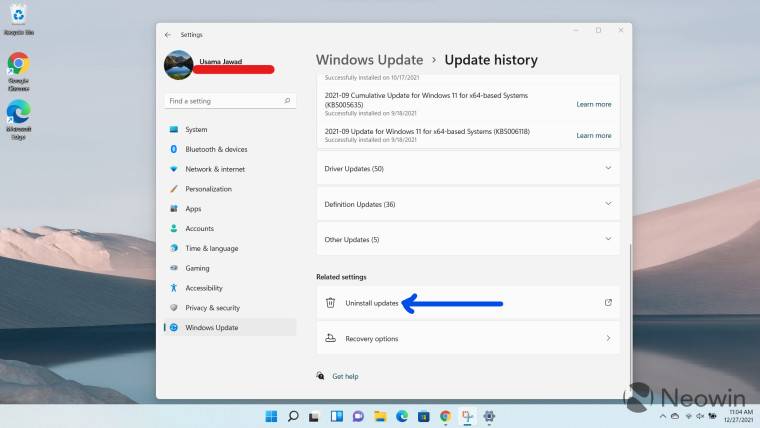The image size is (760, 428).
Task: Open Recycle Bin on desktop
Action: (x=18, y=14)
